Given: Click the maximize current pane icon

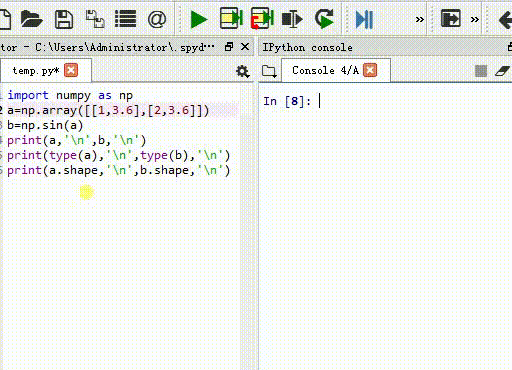Looking at the screenshot, I should click(451, 18).
